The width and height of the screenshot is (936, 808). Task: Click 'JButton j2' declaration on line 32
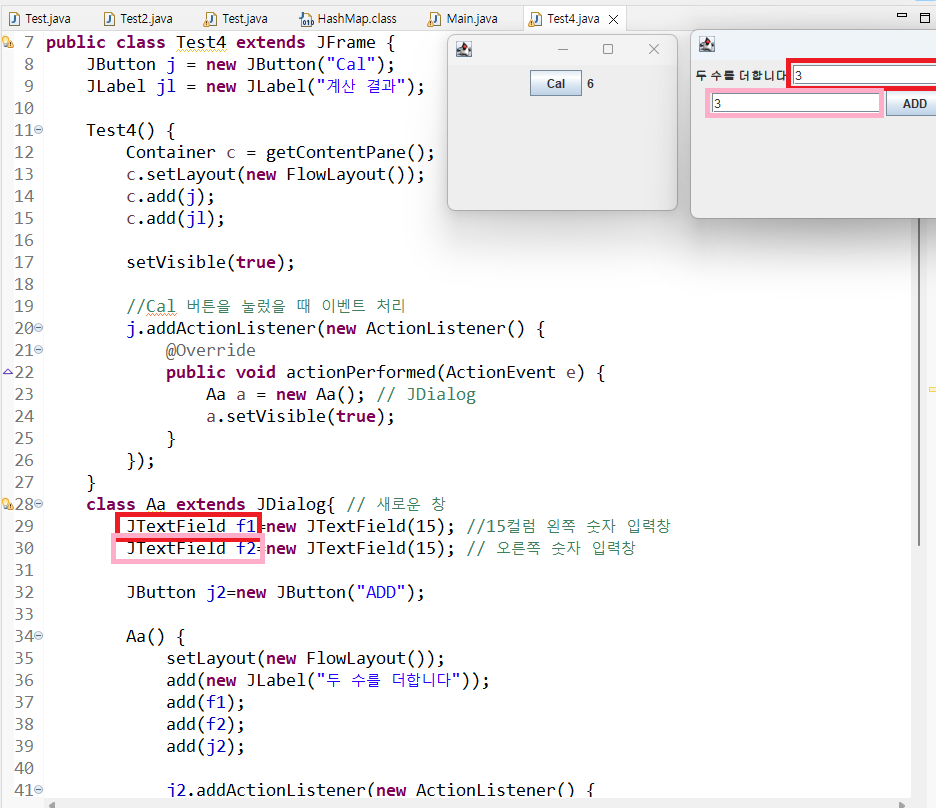[176, 593]
